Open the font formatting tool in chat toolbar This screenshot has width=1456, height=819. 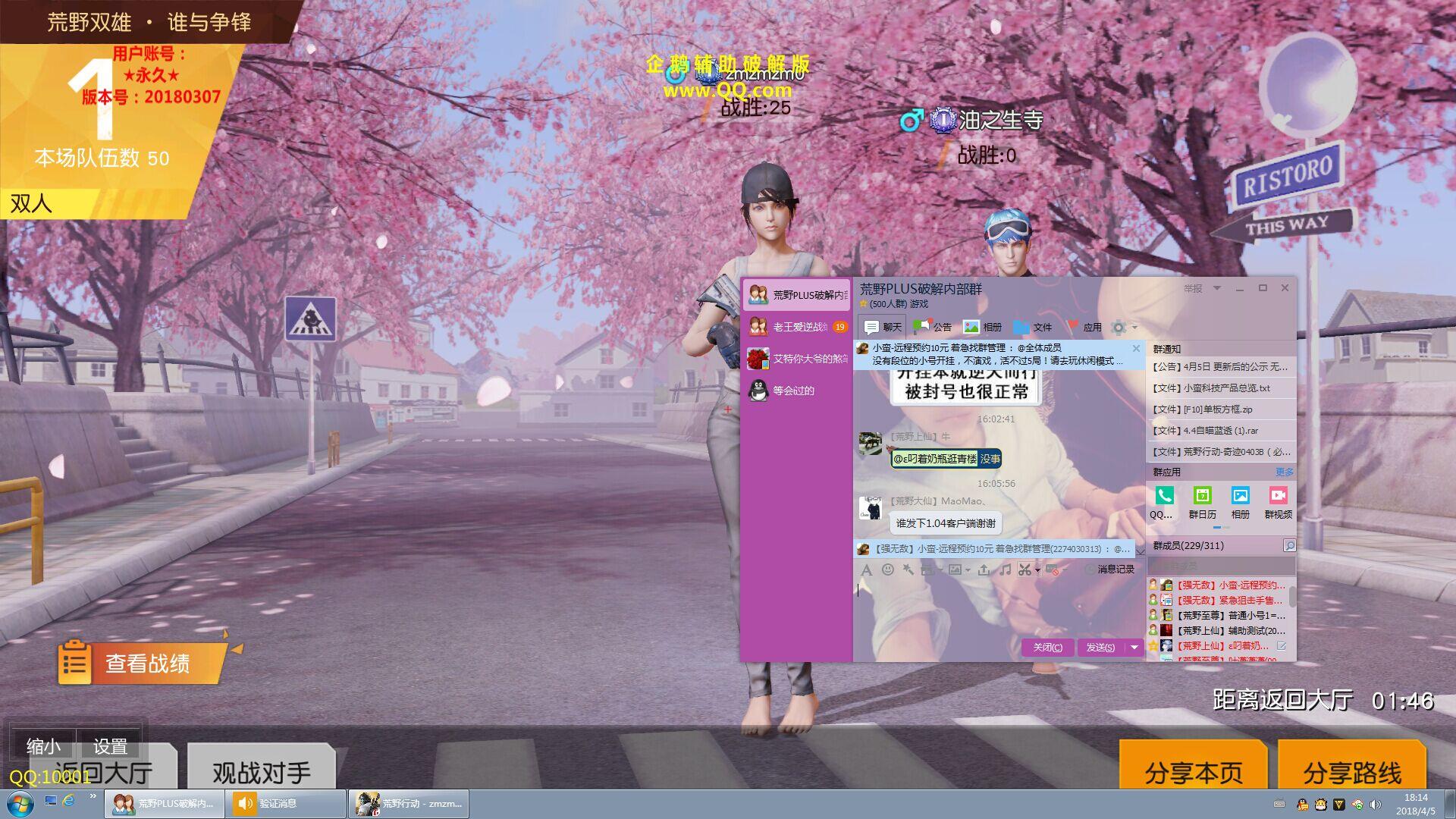pyautogui.click(x=866, y=570)
